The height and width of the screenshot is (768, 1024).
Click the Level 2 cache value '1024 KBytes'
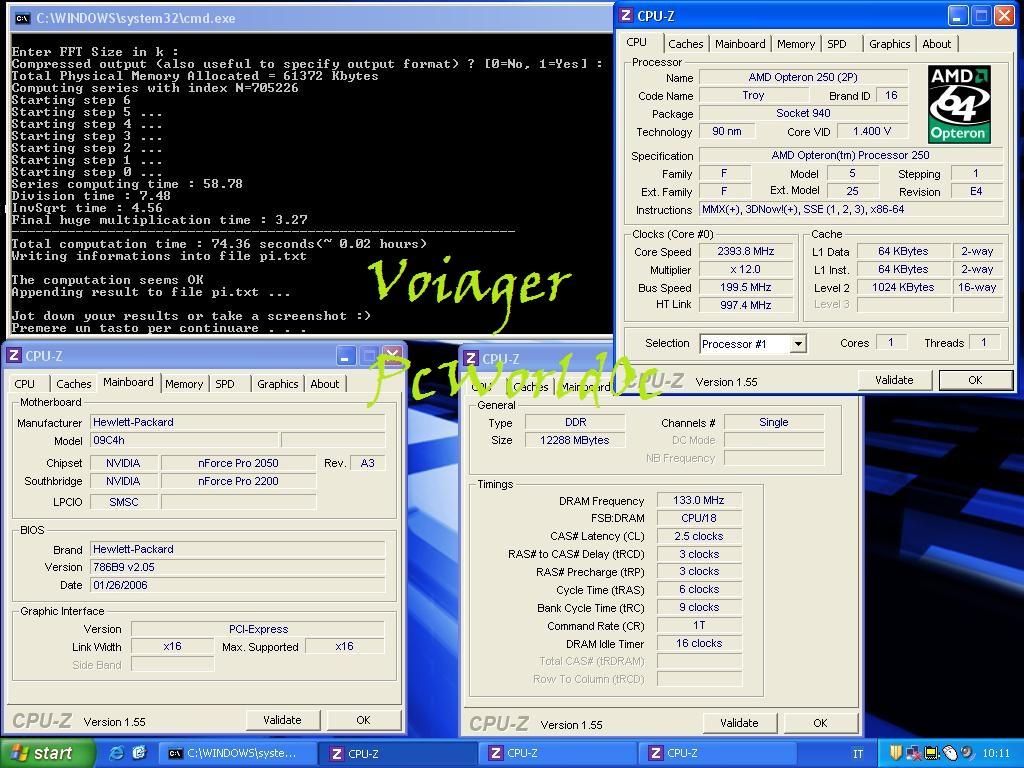(x=903, y=287)
